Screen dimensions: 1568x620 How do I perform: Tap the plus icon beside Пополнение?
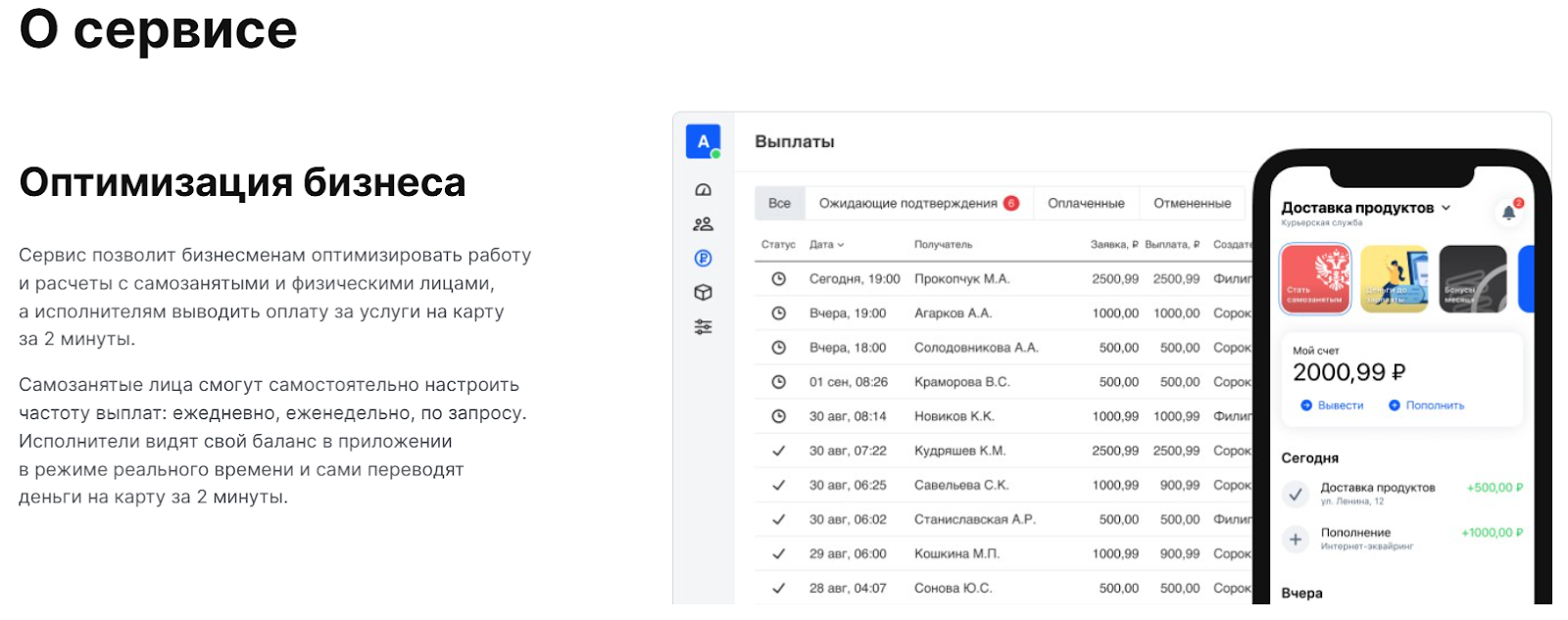coord(1296,539)
